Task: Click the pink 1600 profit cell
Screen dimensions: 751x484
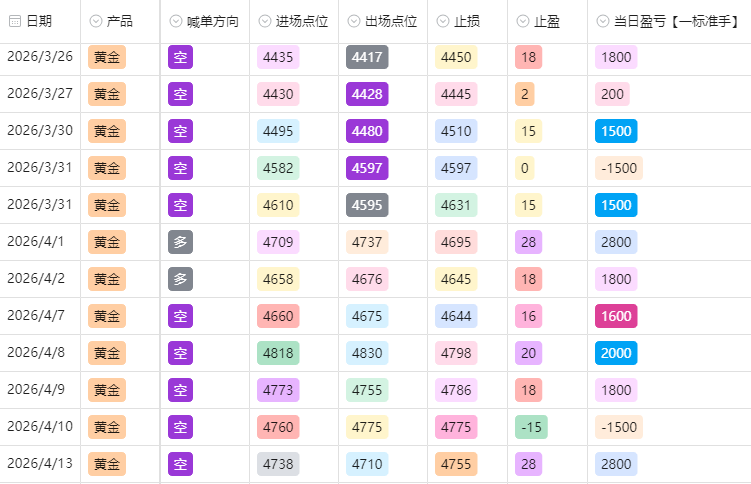Action: pyautogui.click(x=617, y=316)
